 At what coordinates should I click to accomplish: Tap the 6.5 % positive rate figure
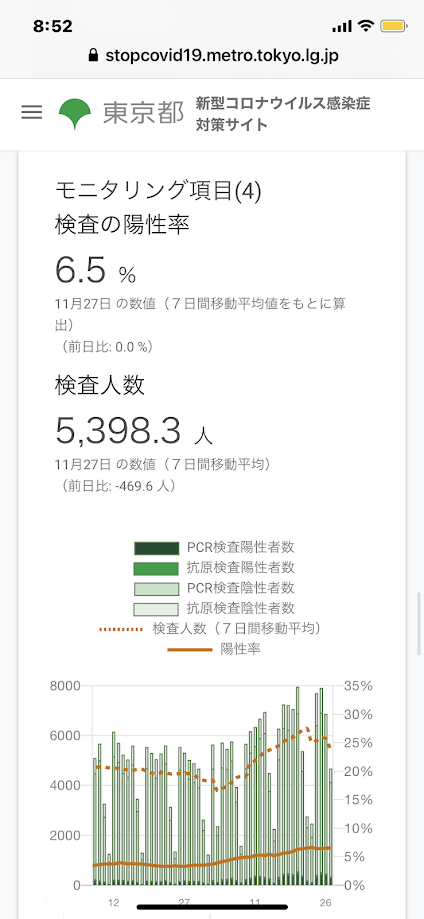[x=96, y=270]
